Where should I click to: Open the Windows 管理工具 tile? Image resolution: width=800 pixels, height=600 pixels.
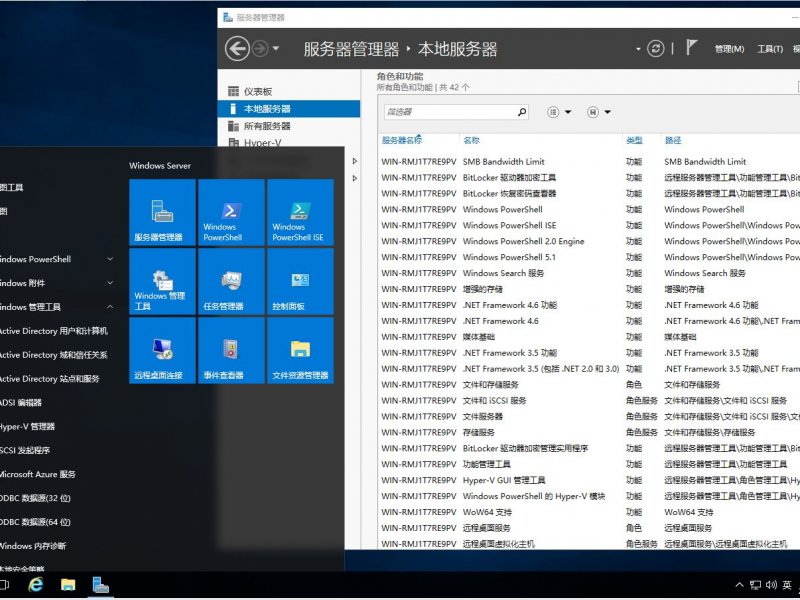point(162,281)
